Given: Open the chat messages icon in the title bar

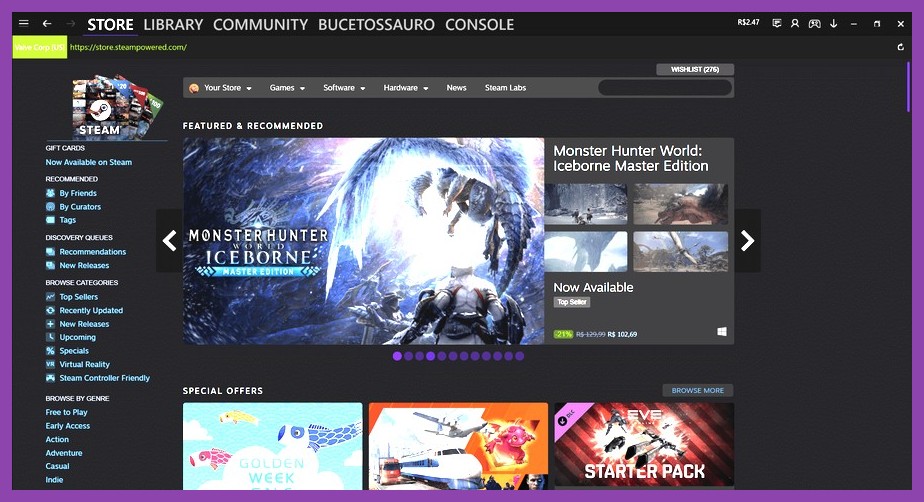Looking at the screenshot, I should pos(777,24).
